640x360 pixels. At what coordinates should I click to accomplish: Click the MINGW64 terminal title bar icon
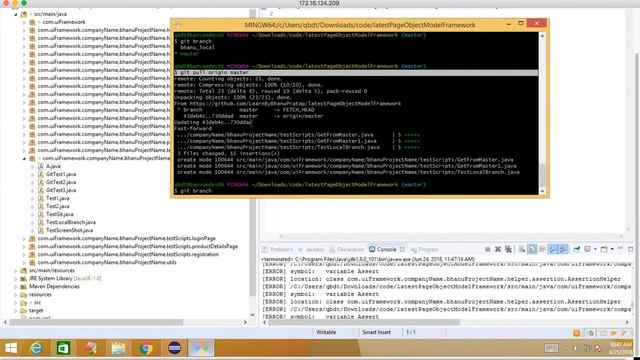178,24
